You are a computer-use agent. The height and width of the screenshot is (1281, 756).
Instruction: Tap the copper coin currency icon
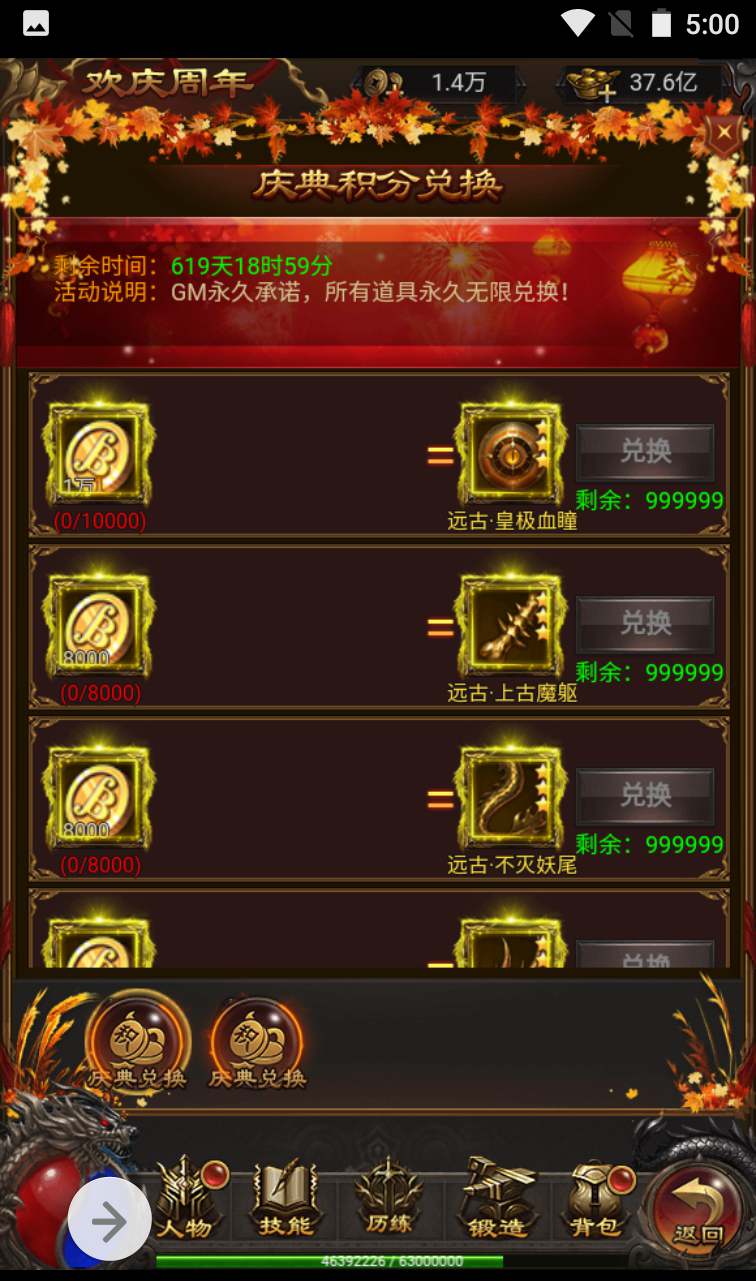[x=381, y=82]
